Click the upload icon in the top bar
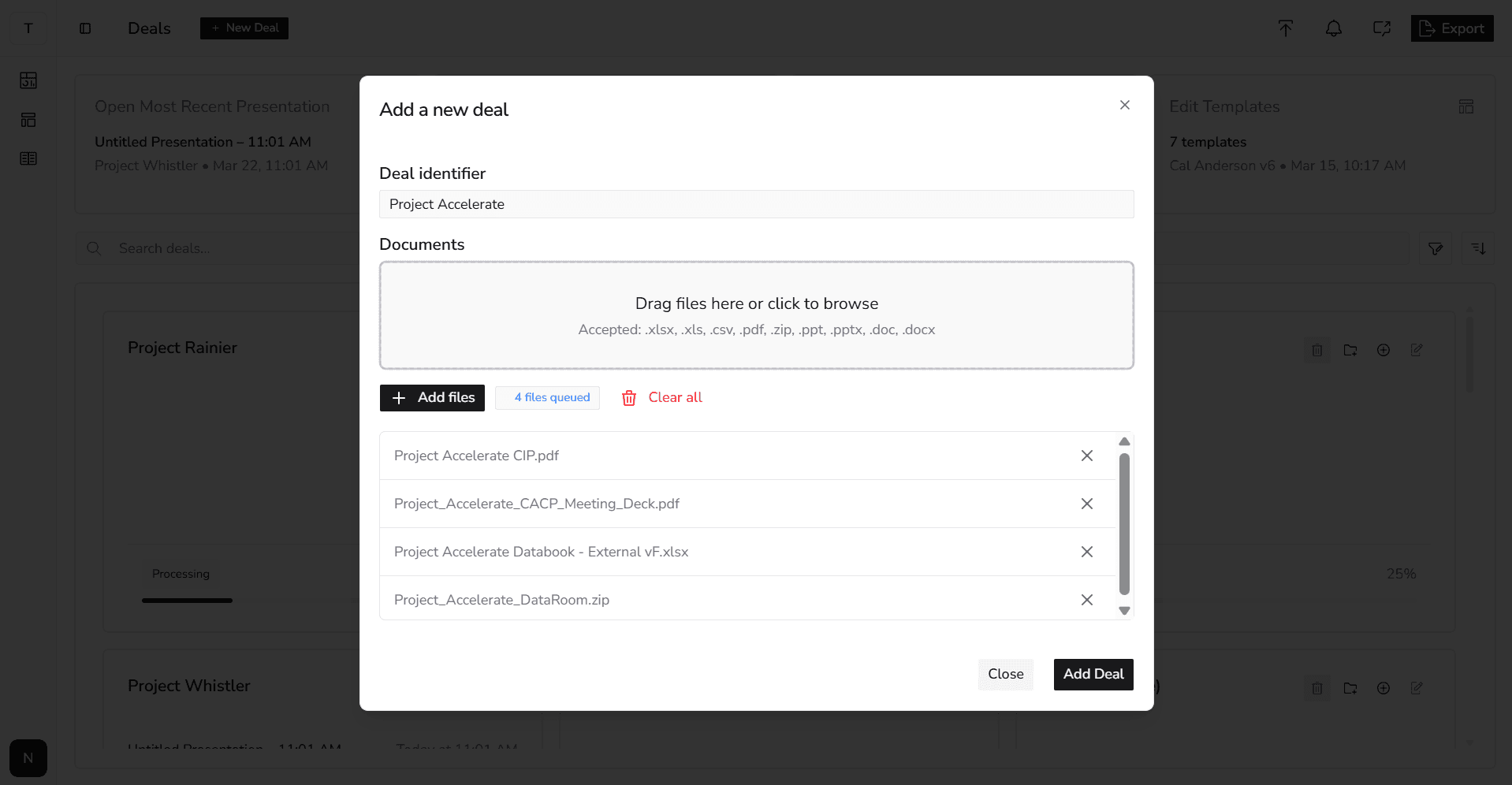 click(1285, 28)
